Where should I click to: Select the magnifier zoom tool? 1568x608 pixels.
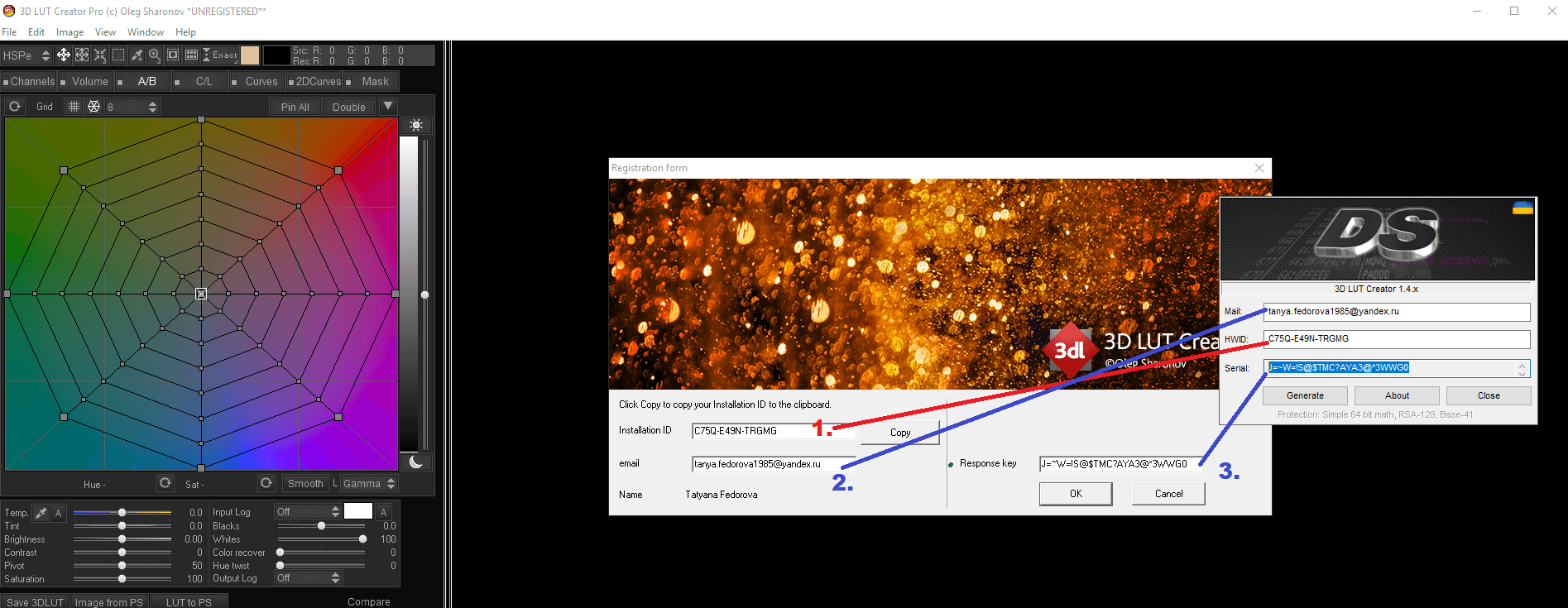(x=155, y=55)
